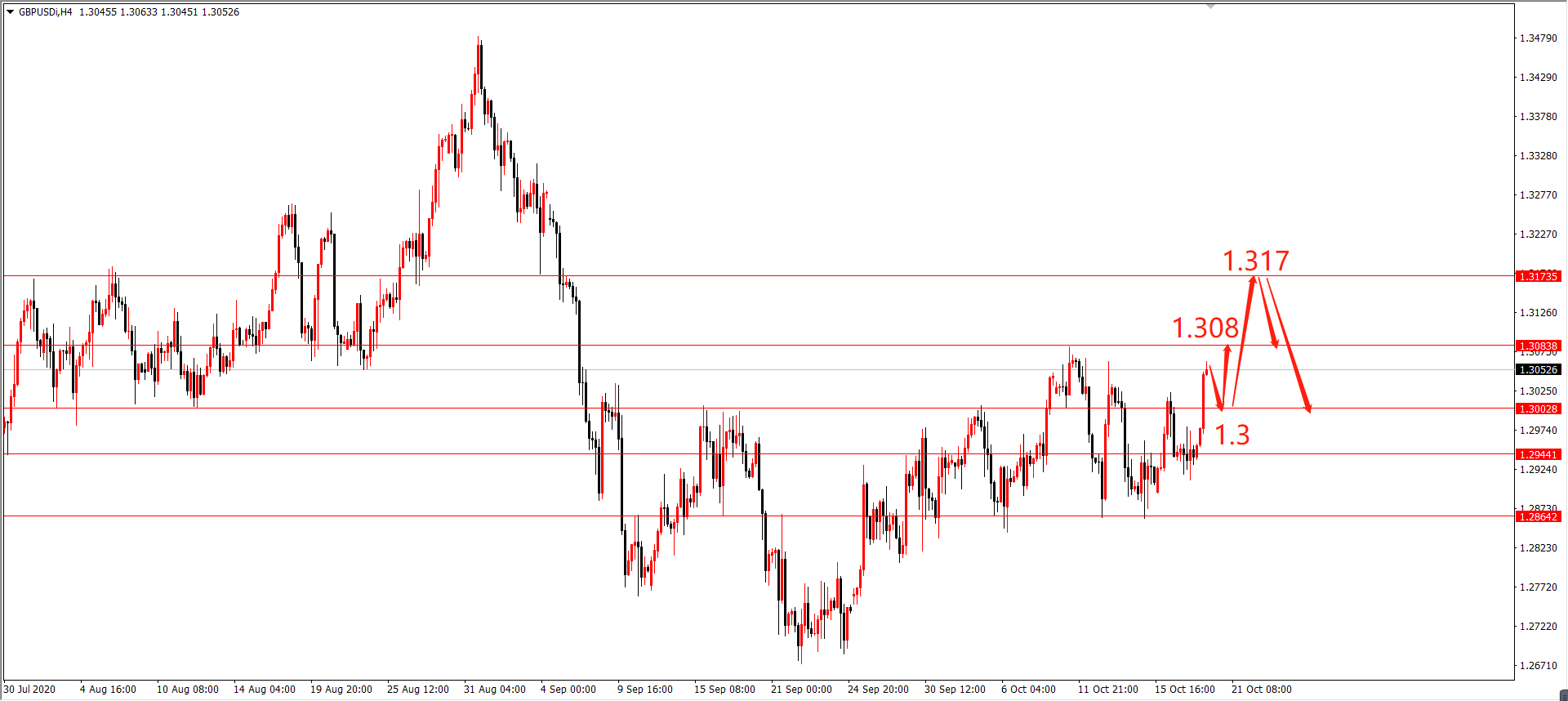
Task: Click the 19 Aug 20:00 time label
Action: pos(341,690)
